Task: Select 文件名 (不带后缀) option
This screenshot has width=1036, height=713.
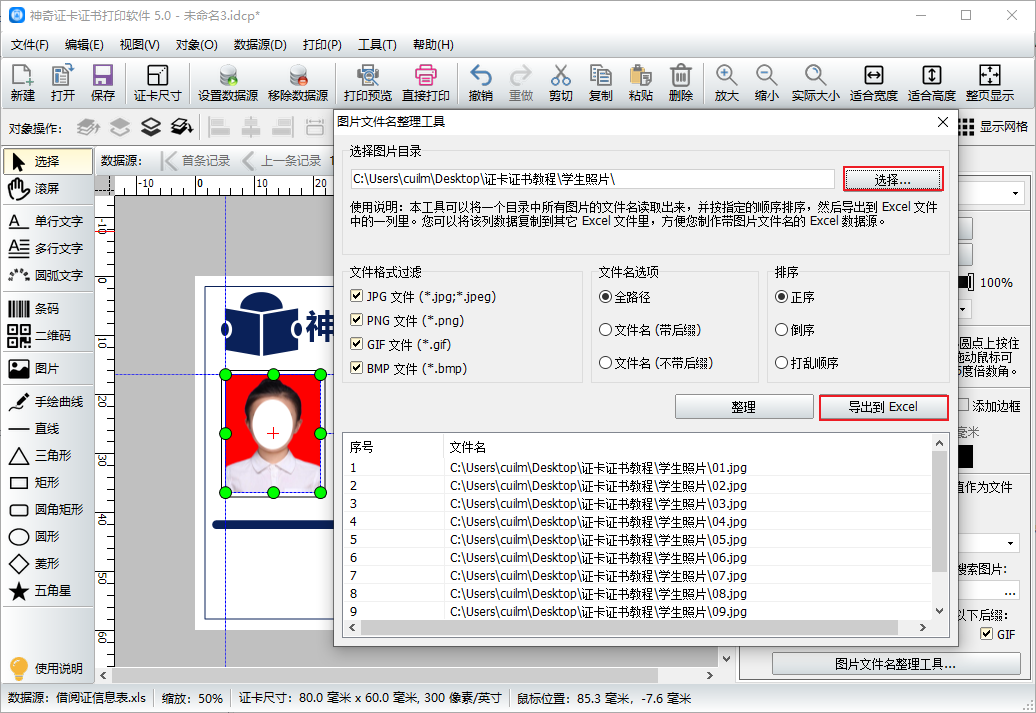Action: point(605,363)
